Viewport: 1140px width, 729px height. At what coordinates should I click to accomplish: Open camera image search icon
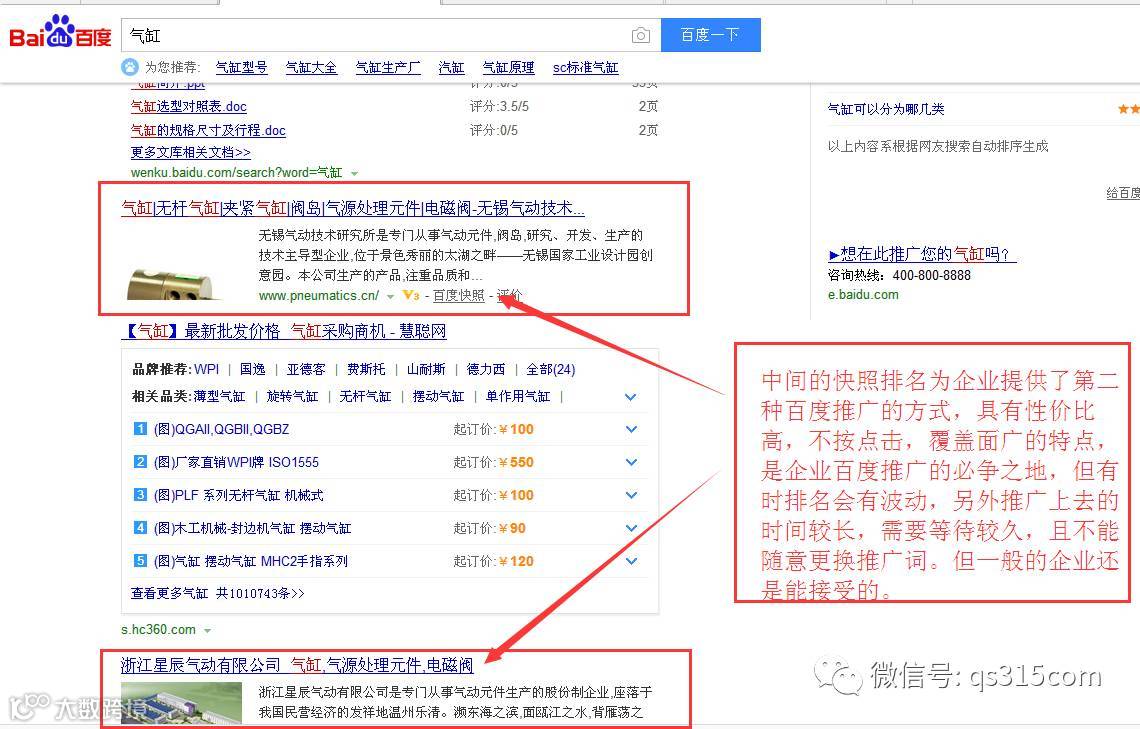pyautogui.click(x=641, y=36)
